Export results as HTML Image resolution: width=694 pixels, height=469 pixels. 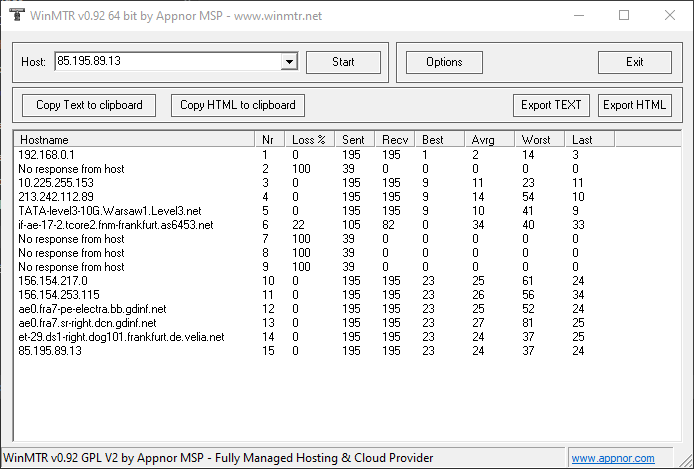tap(635, 105)
